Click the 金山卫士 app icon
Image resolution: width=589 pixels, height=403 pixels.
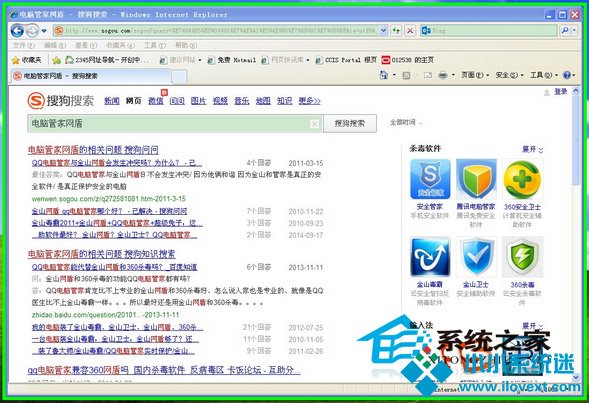point(476,257)
